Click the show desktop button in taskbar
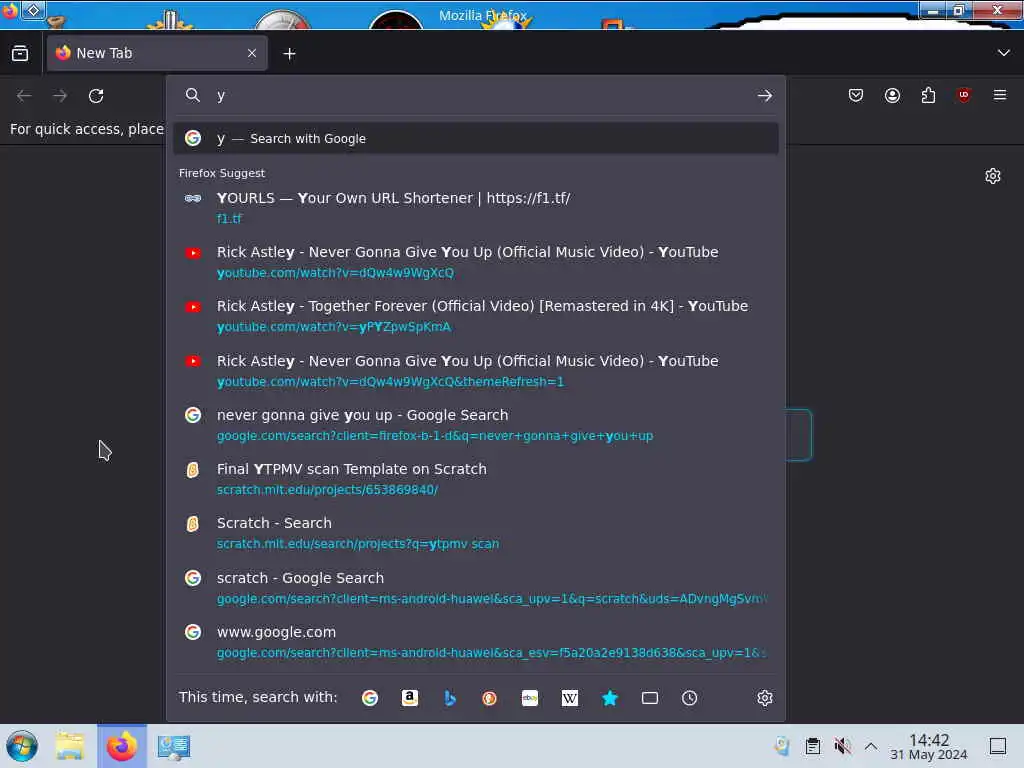Image resolution: width=1024 pixels, height=768 pixels. point(998,746)
